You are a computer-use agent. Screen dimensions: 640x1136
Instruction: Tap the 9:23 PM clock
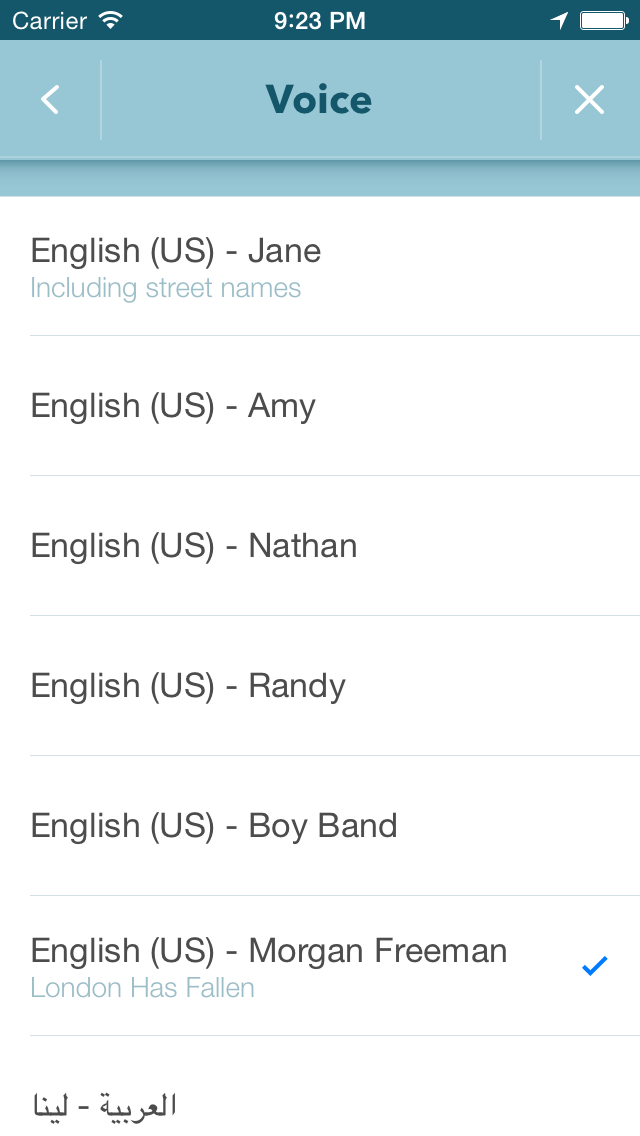coord(319,20)
